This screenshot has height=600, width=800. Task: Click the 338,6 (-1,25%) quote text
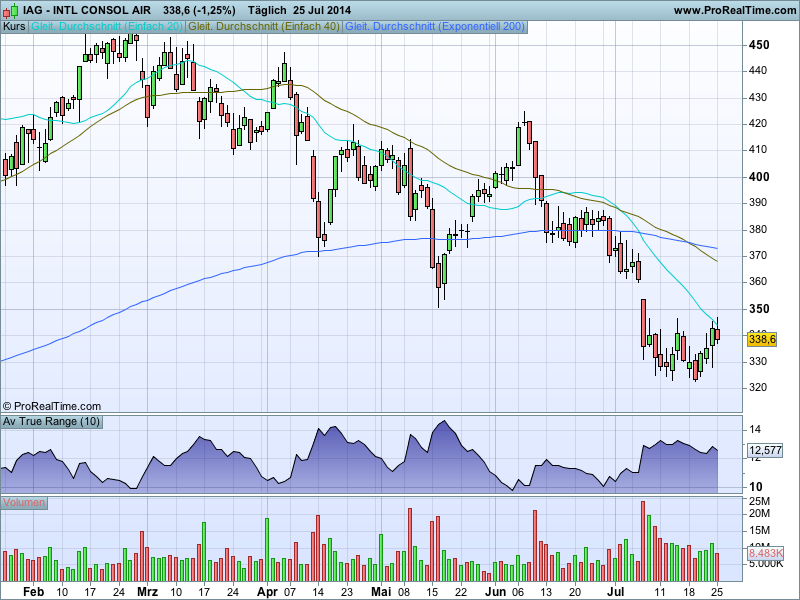[199, 10]
